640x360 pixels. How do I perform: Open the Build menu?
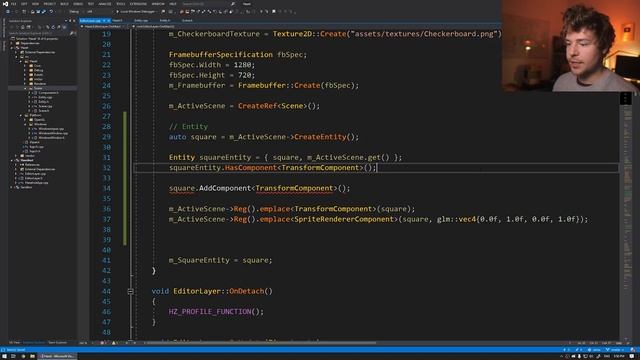click(64, 4)
